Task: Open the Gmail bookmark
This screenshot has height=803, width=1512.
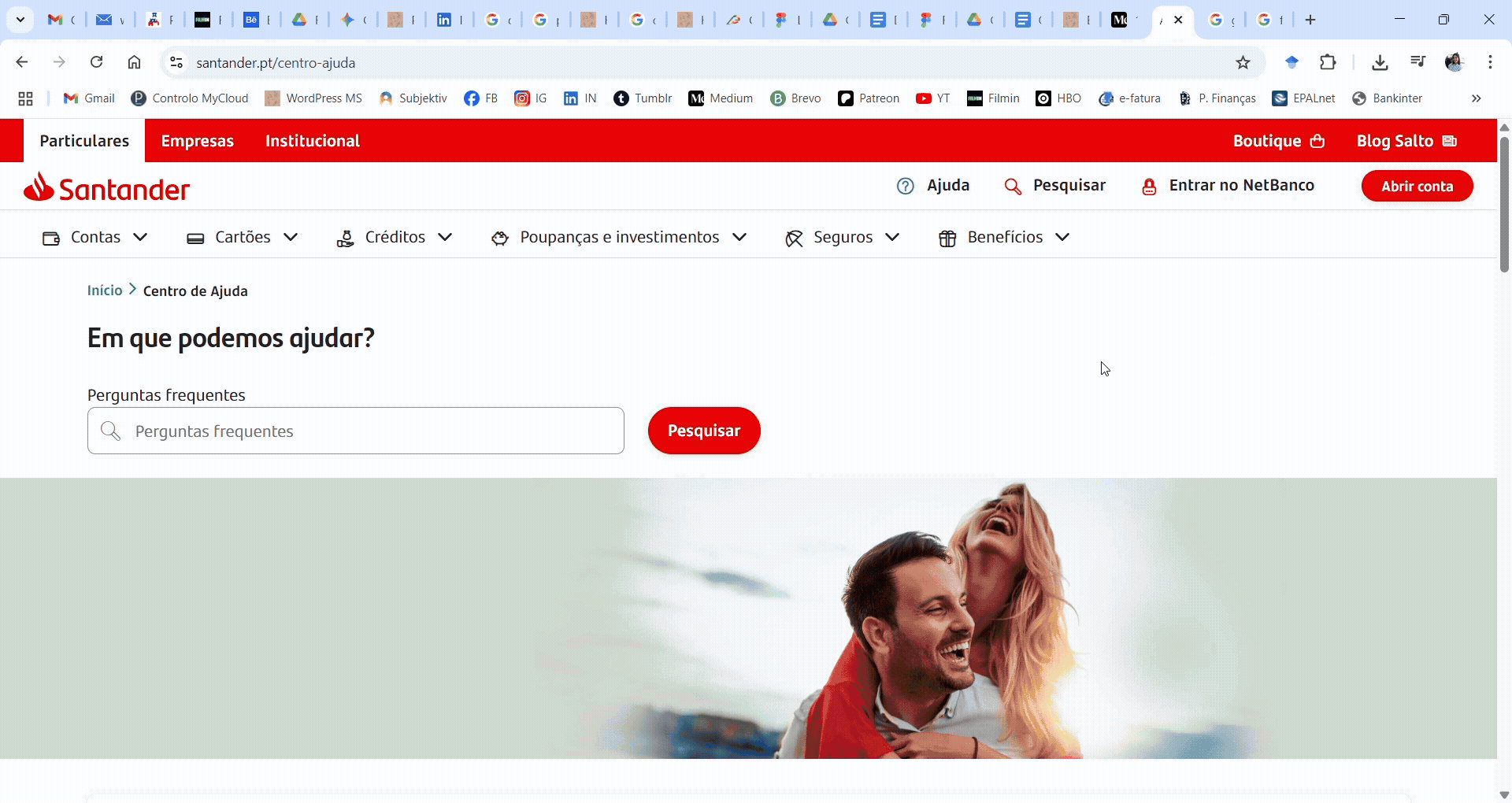Action: click(89, 98)
